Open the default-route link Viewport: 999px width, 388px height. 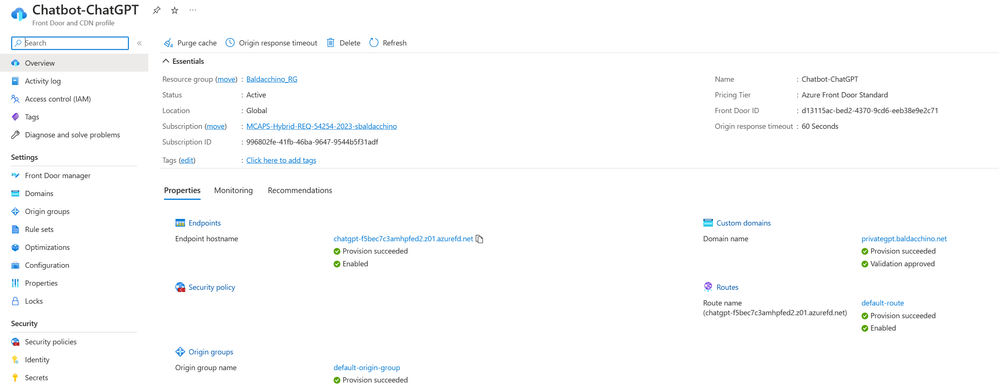coord(882,303)
